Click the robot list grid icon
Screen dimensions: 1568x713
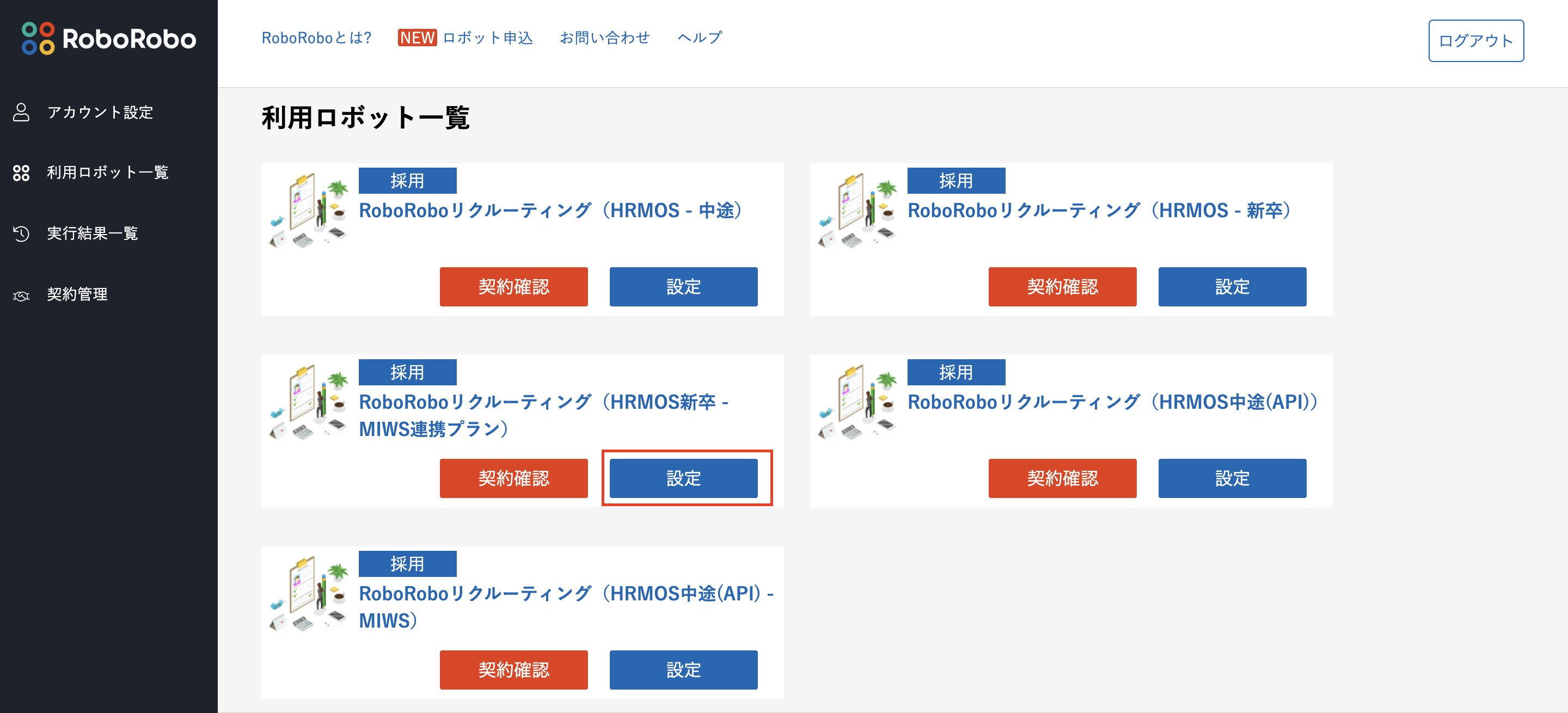(21, 173)
